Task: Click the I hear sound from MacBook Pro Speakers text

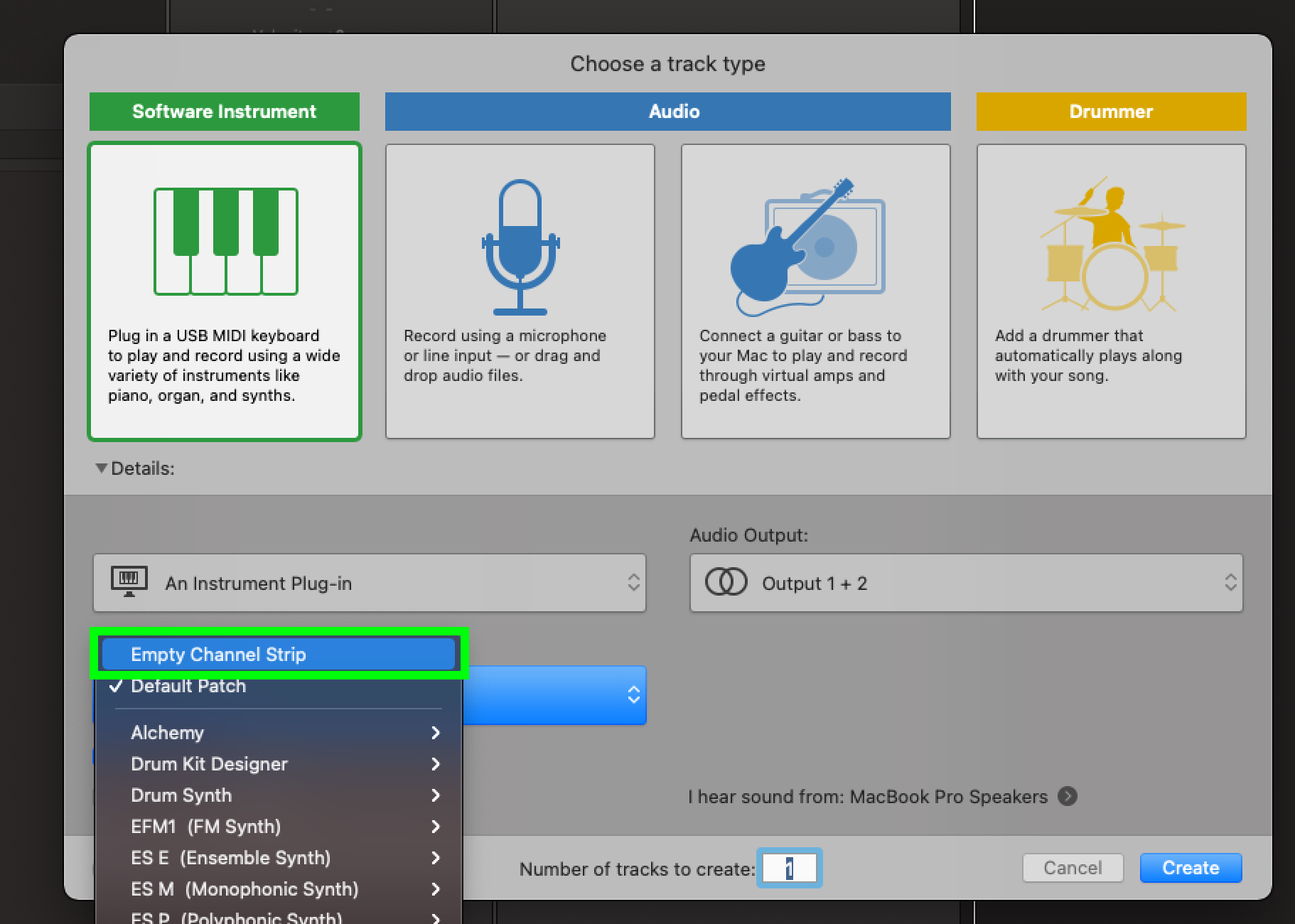Action: pos(868,797)
